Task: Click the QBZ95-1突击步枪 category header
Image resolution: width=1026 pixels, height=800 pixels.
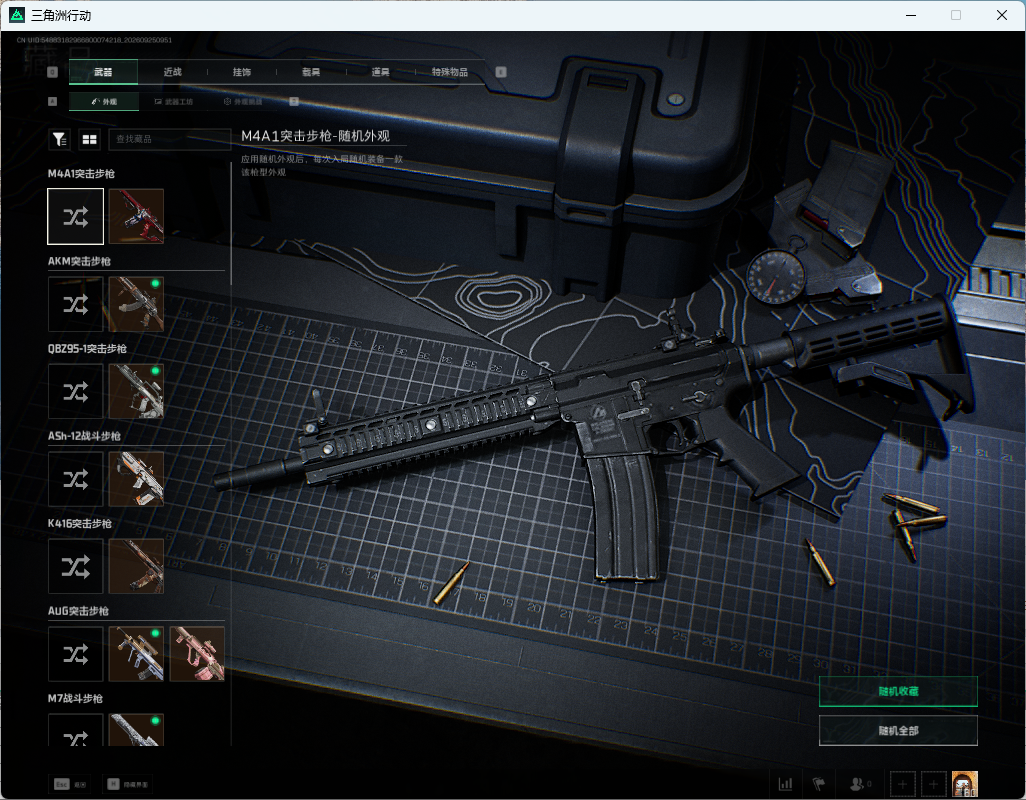Action: pos(87,349)
